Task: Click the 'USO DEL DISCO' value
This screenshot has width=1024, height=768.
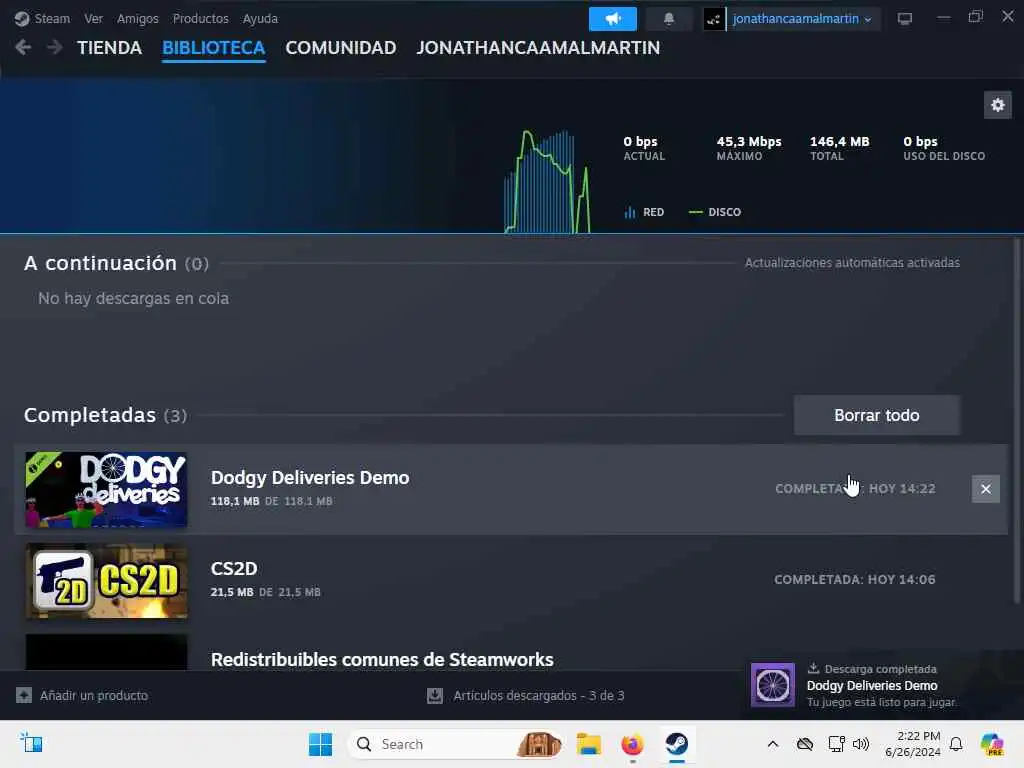Action: tap(944, 148)
